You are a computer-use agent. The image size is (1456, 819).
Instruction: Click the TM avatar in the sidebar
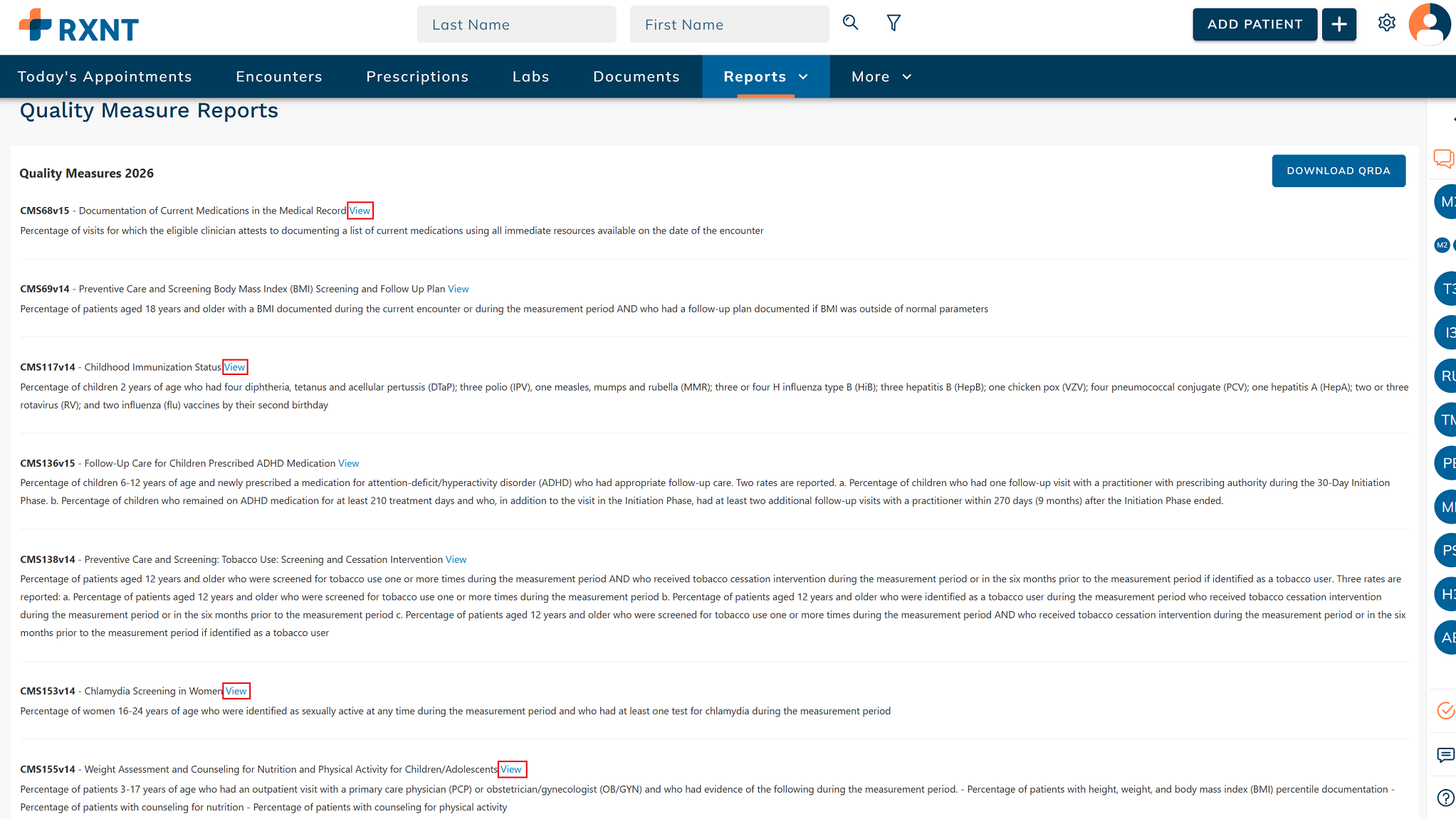click(1445, 420)
